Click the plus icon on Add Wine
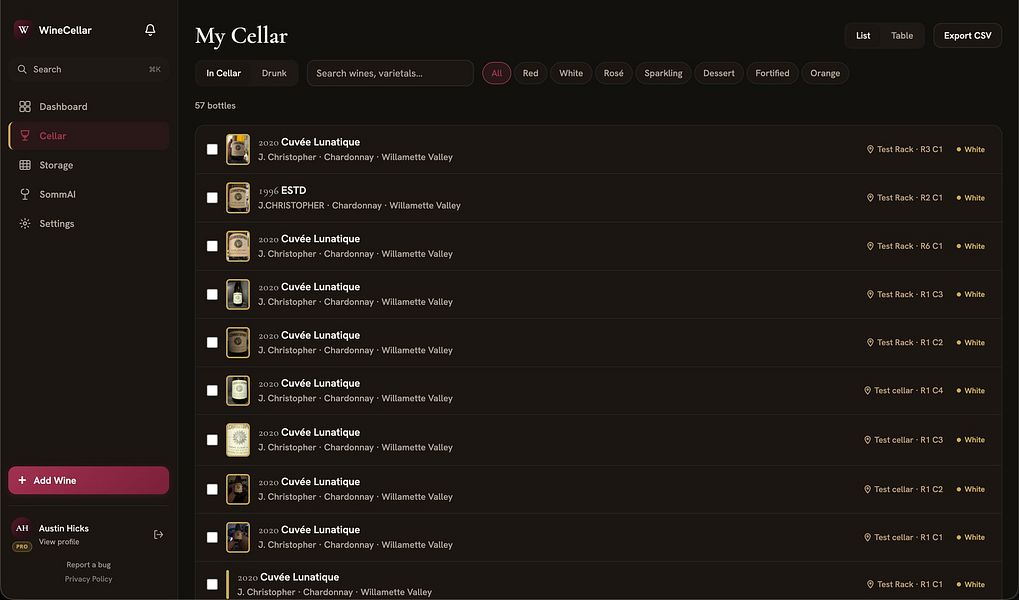Viewport: 1019px width, 600px height. pyautogui.click(x=22, y=480)
